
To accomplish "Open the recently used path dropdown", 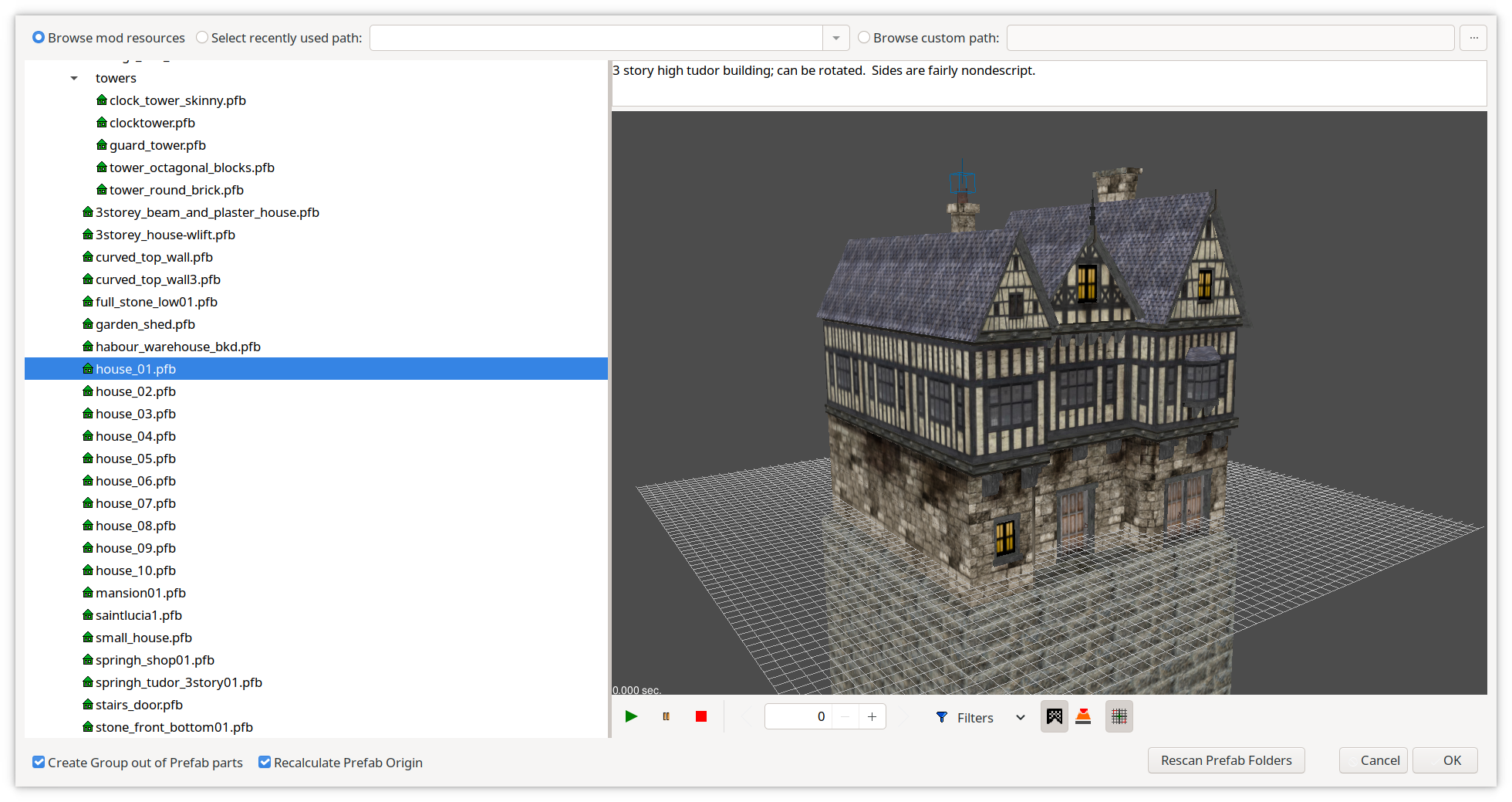I will 835,38.
